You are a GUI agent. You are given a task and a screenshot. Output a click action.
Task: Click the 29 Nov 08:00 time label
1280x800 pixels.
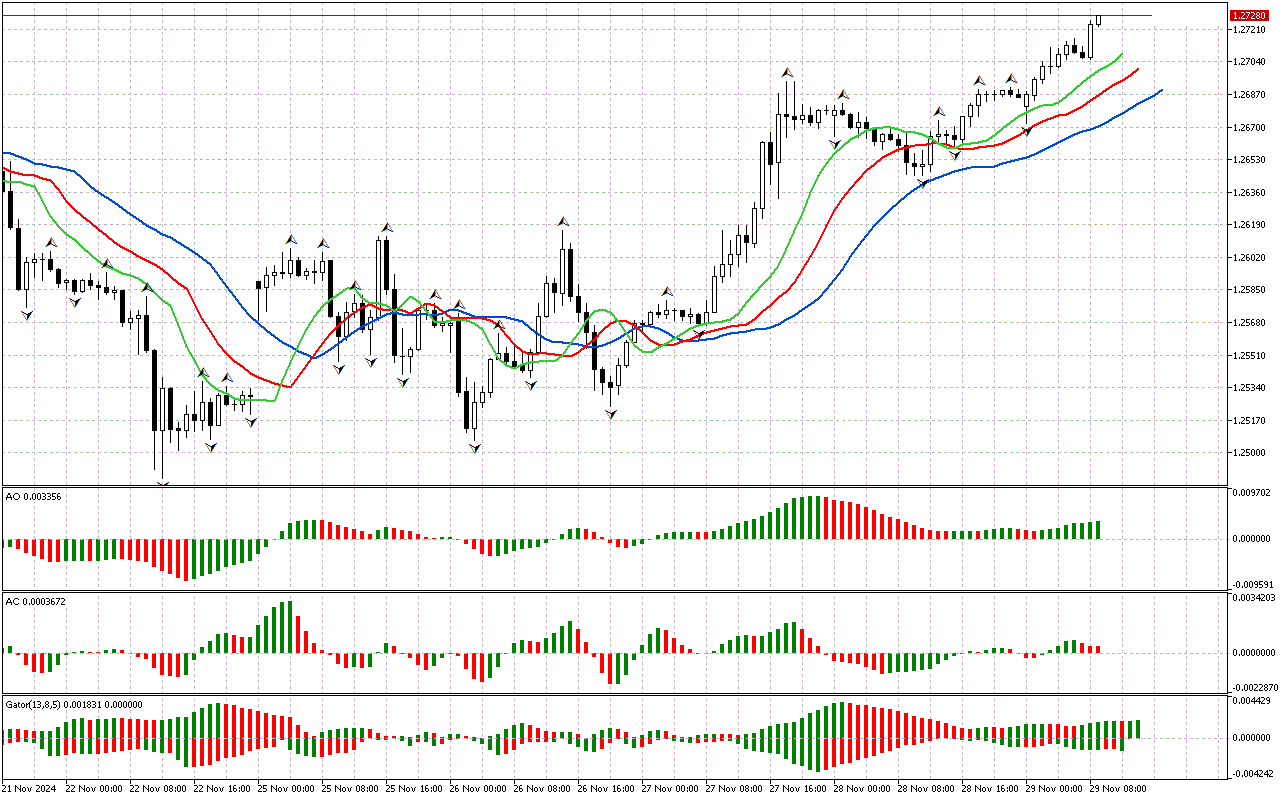click(1118, 788)
